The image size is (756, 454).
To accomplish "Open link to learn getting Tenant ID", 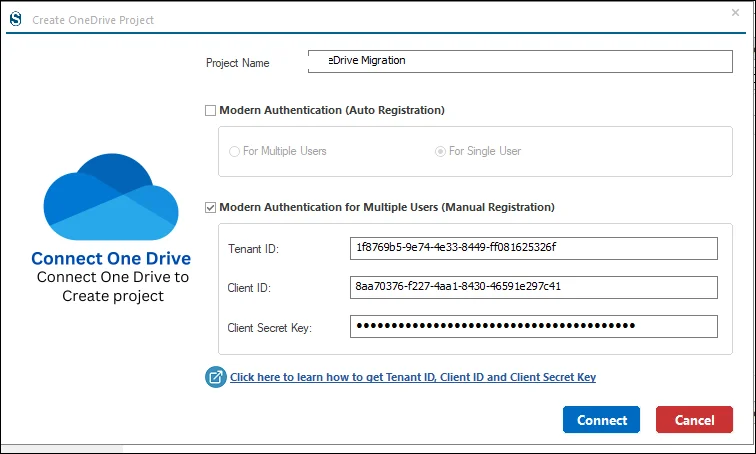I will coord(413,377).
